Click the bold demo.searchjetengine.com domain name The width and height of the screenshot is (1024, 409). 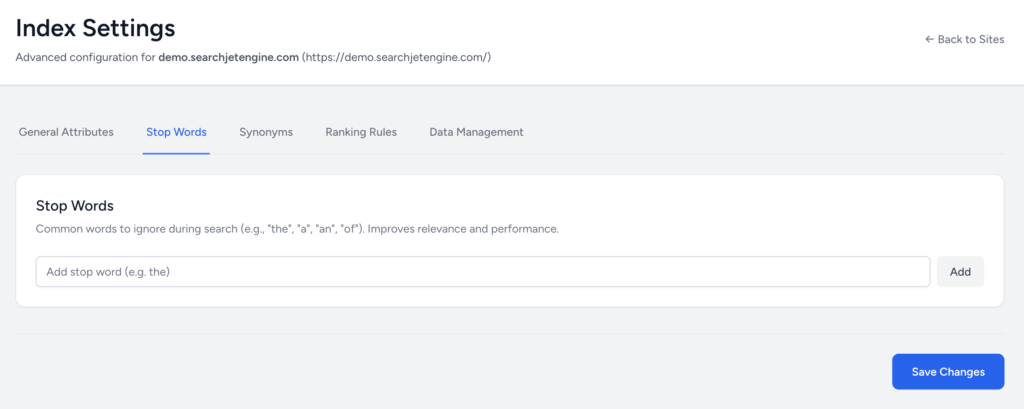229,57
